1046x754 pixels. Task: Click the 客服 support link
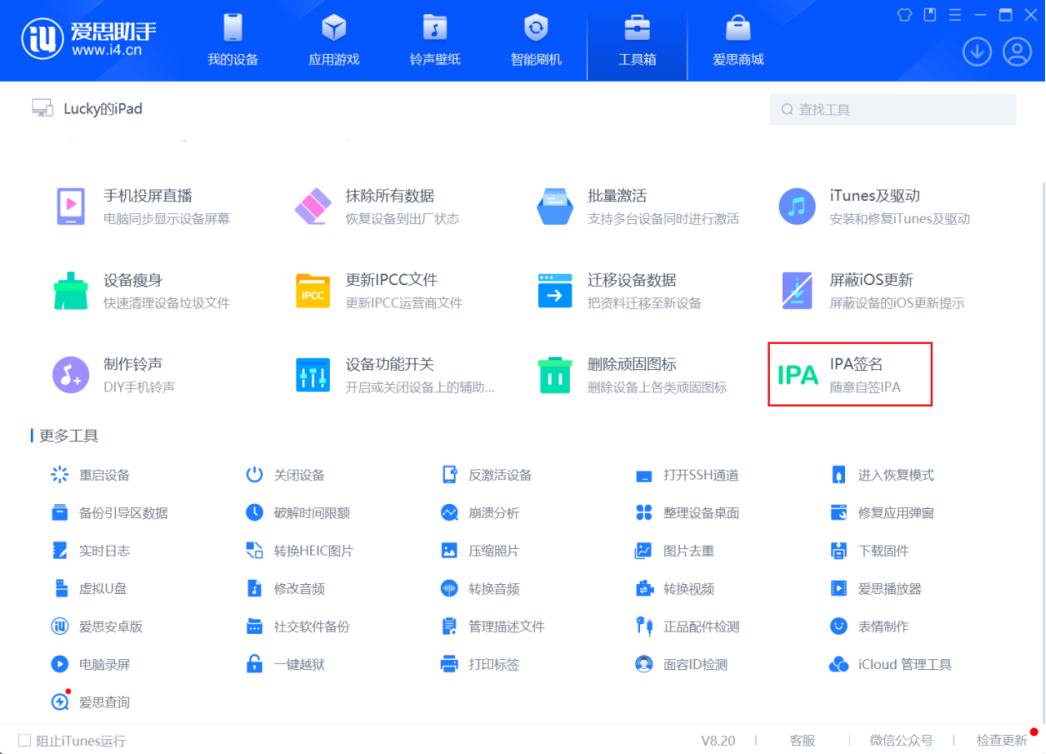click(x=803, y=741)
